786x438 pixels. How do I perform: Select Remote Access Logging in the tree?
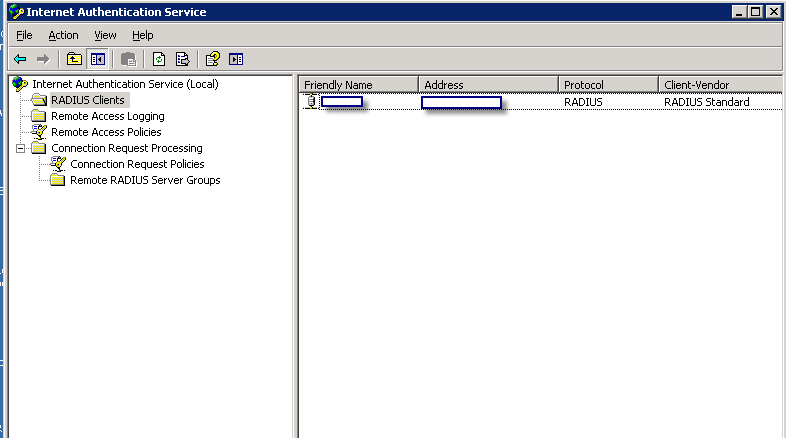108,116
